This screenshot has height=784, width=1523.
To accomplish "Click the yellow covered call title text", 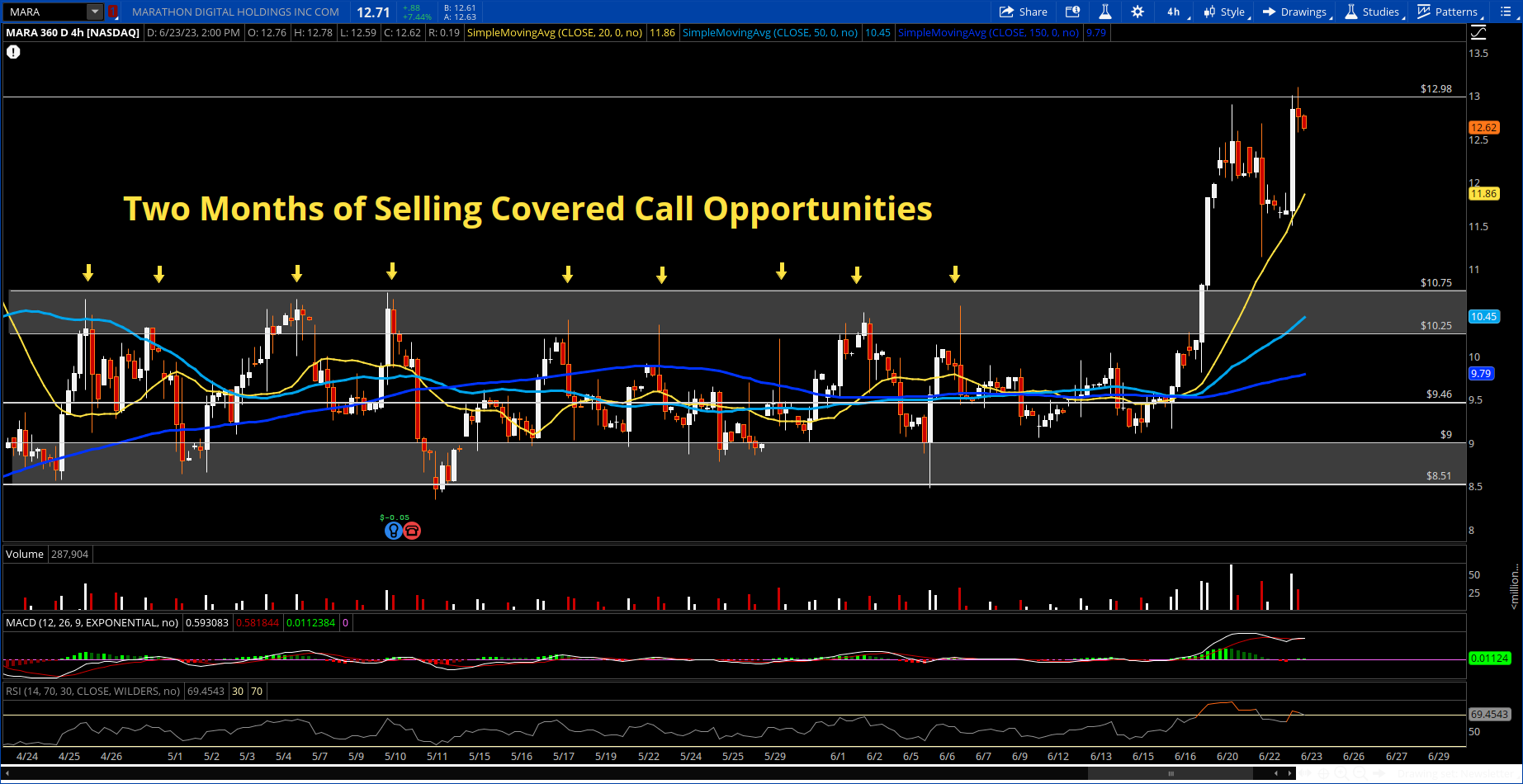I will tap(527, 209).
